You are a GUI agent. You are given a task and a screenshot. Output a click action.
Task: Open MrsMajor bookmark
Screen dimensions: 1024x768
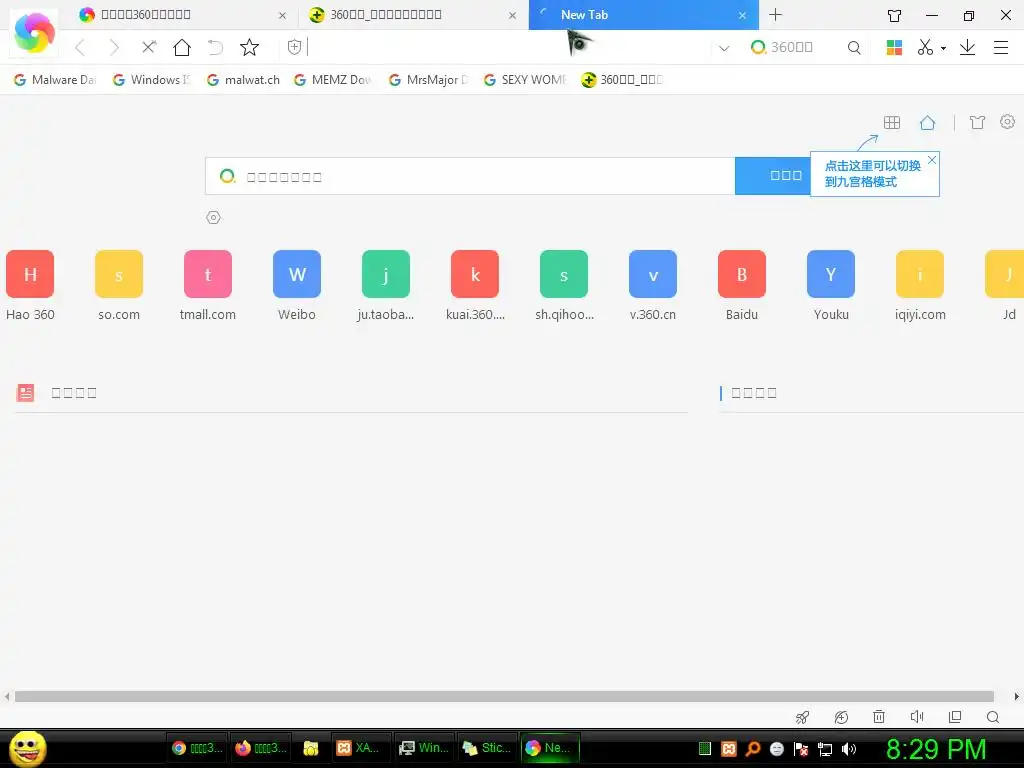click(428, 80)
